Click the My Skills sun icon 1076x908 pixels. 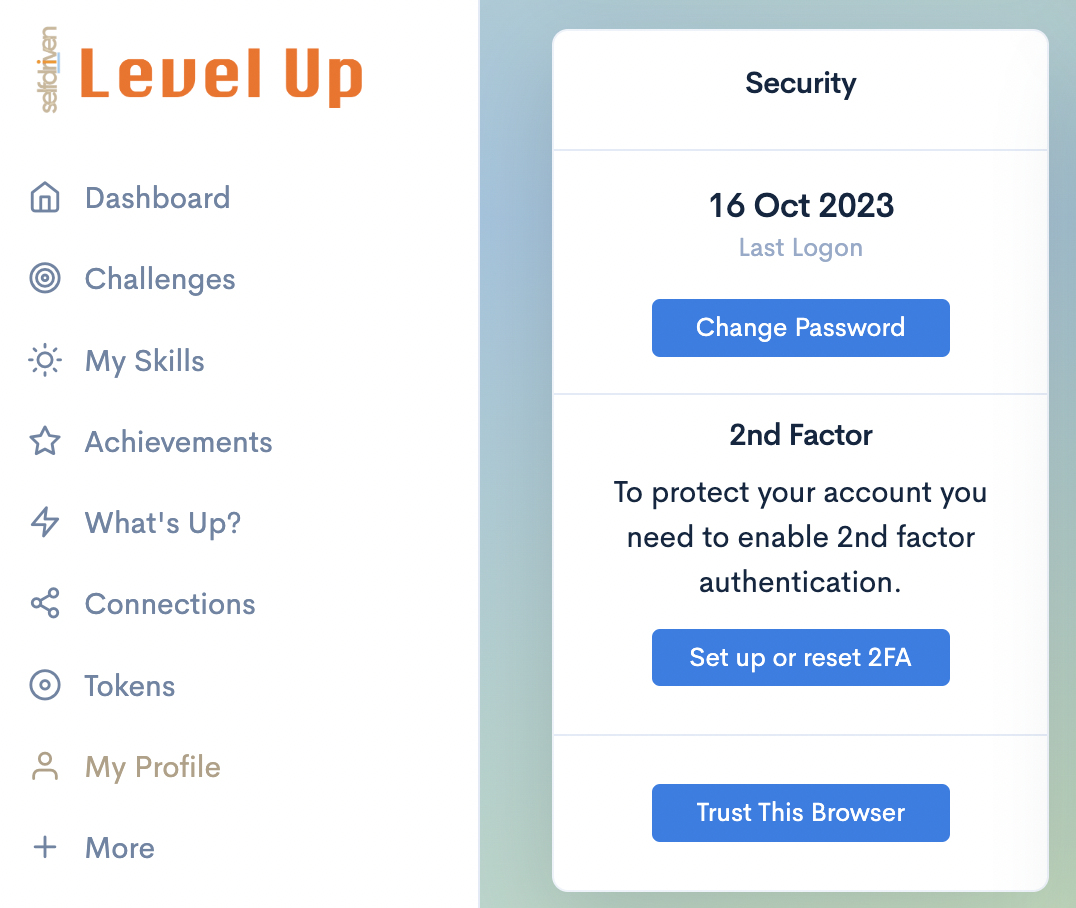(45, 361)
